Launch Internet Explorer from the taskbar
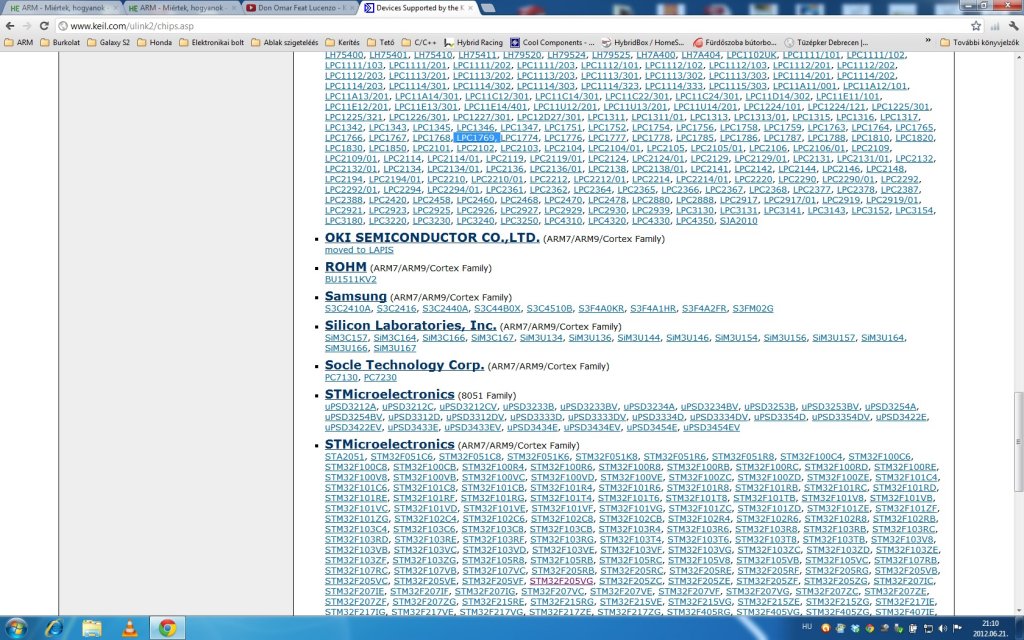Viewport: 1024px width, 640px height. point(55,628)
